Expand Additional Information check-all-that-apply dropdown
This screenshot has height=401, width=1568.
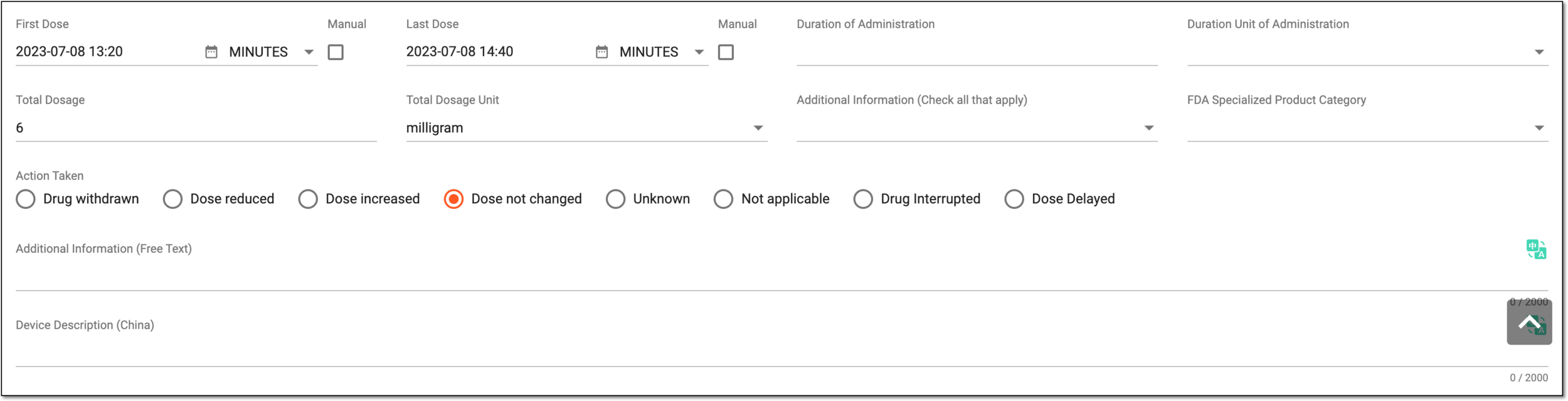point(977,128)
